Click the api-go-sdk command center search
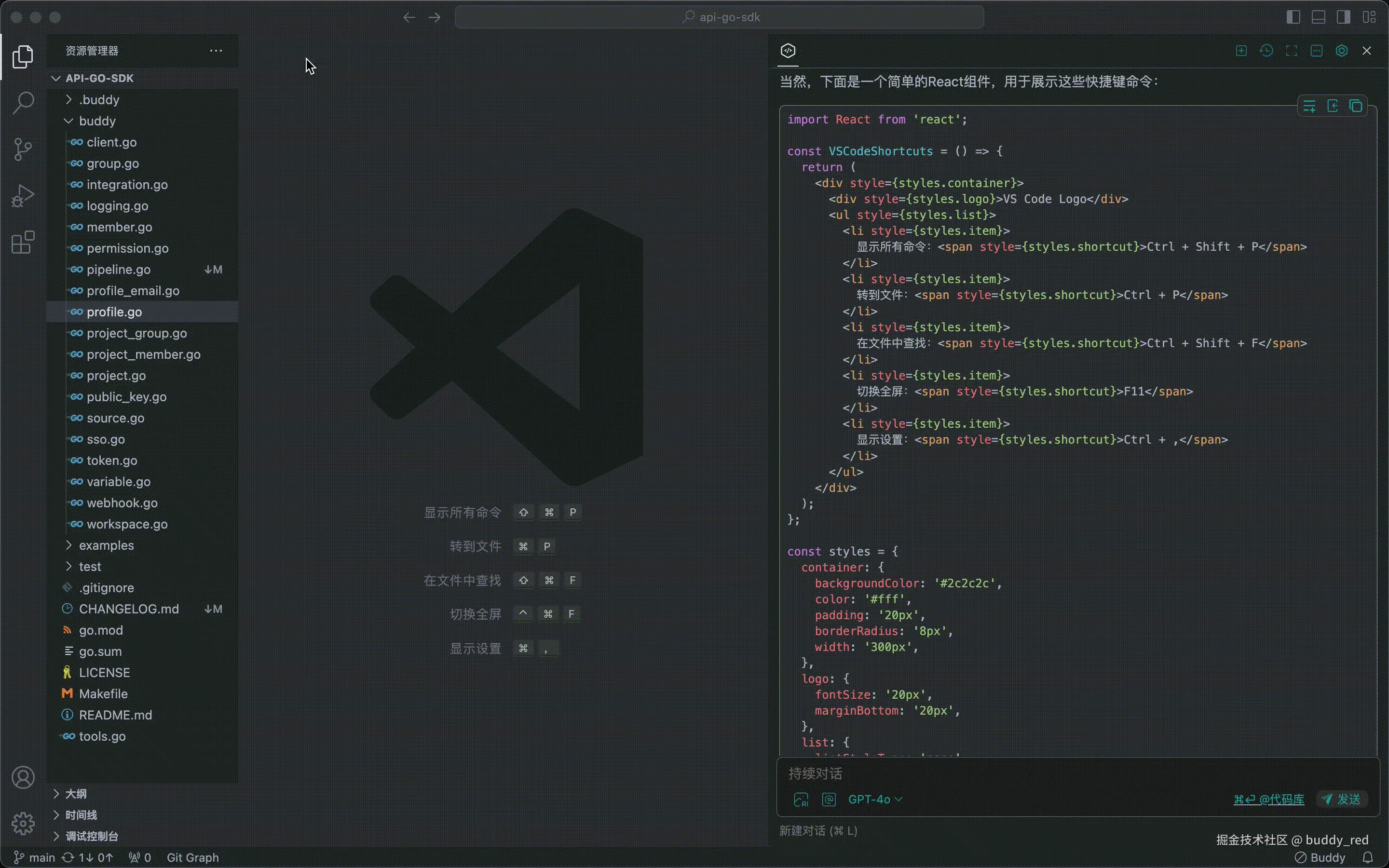Viewport: 1389px width, 868px height. pos(719,17)
